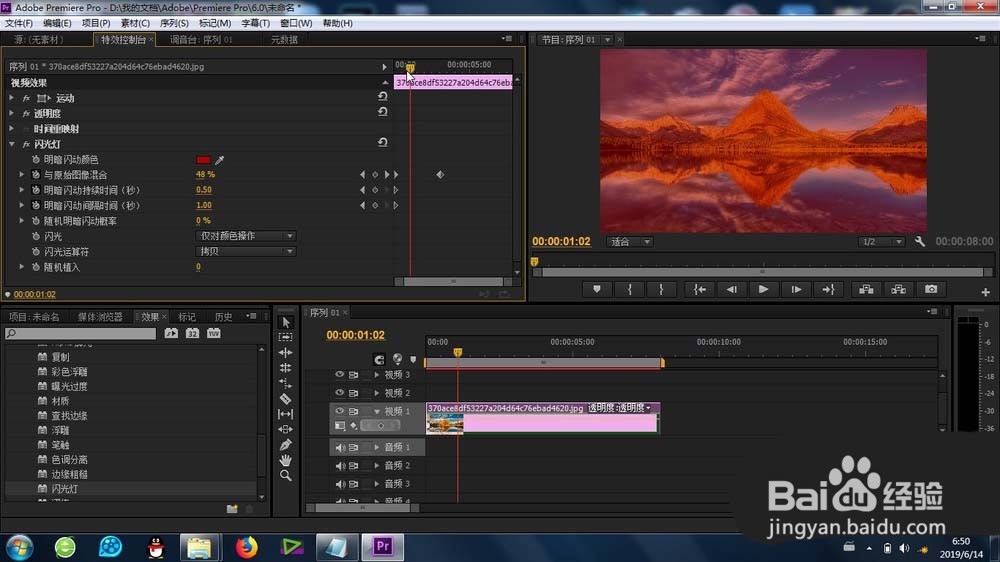The image size is (1000, 562).
Task: Open the 编辑(E) menu
Action: tap(57, 23)
